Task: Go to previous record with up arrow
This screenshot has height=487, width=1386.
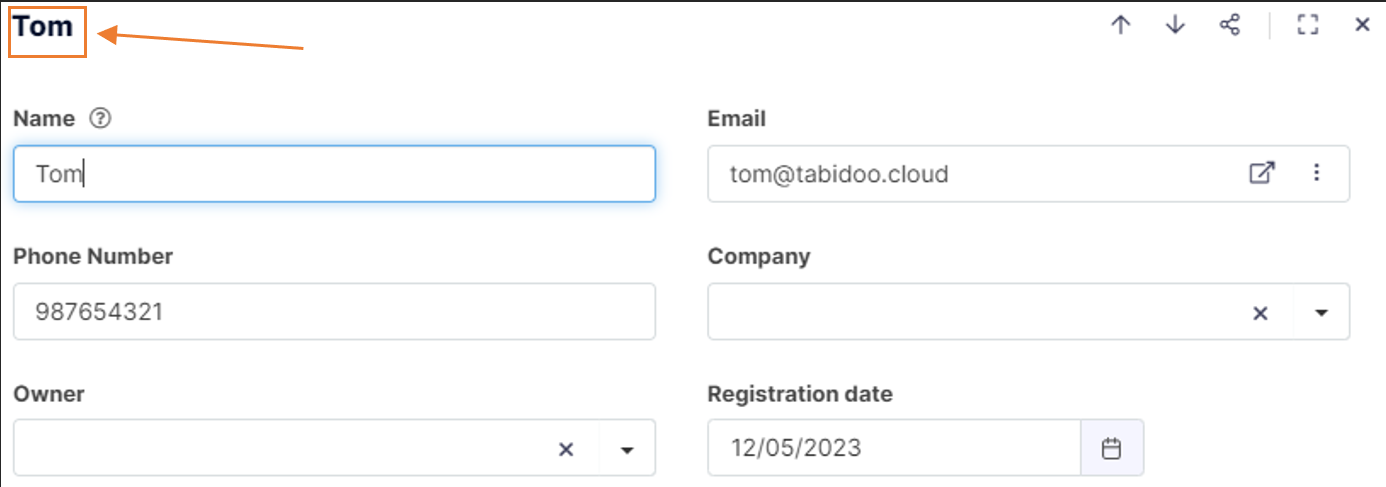Action: [x=1120, y=26]
